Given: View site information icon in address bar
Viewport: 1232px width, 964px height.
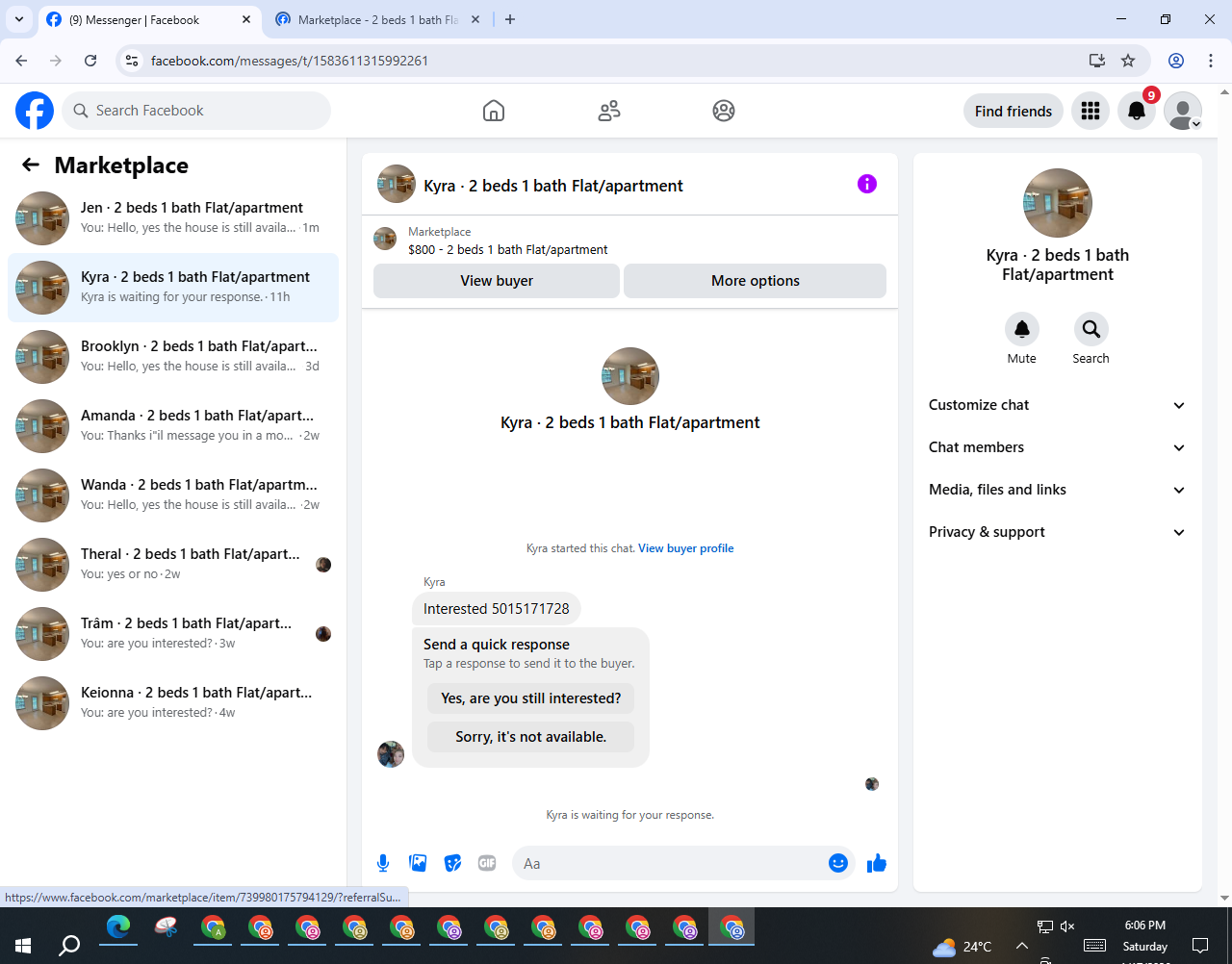Looking at the screenshot, I should (x=132, y=61).
